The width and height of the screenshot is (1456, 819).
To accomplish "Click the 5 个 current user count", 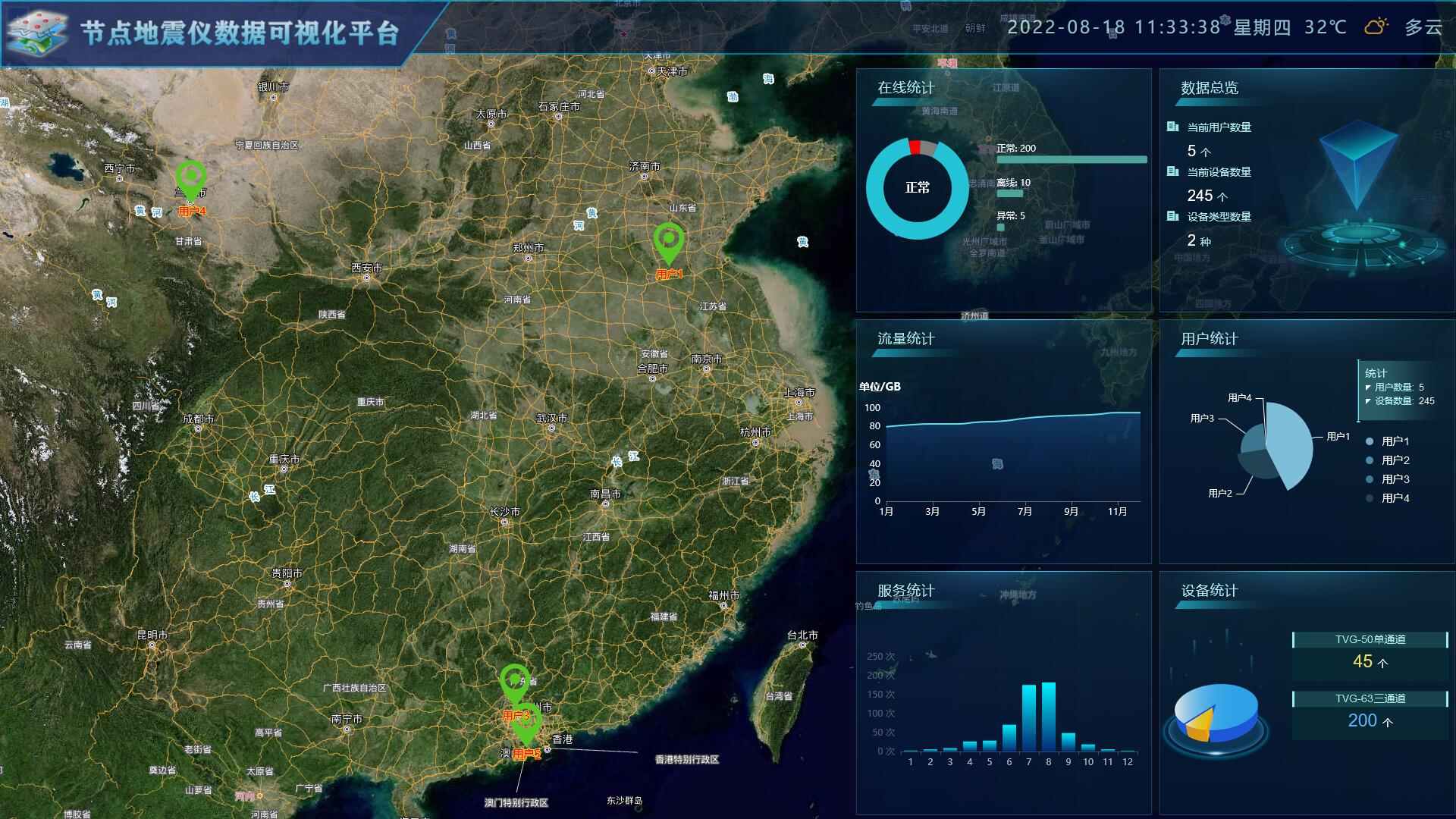I will tap(1199, 151).
